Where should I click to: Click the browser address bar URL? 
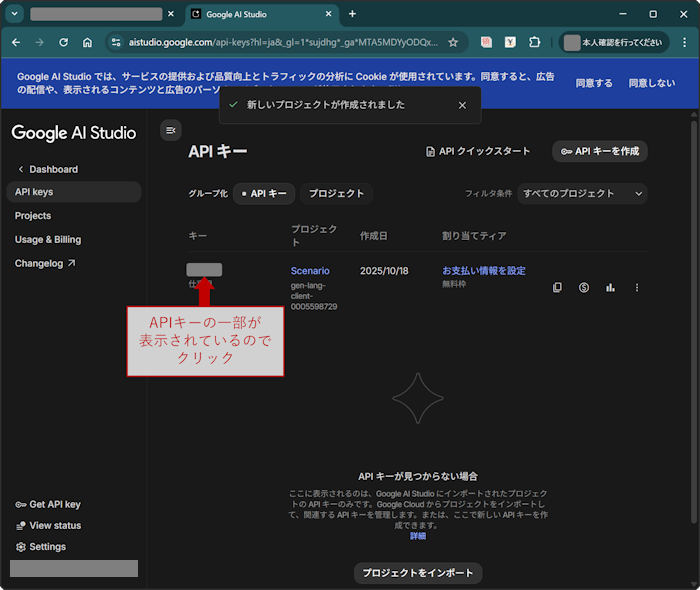(280, 43)
